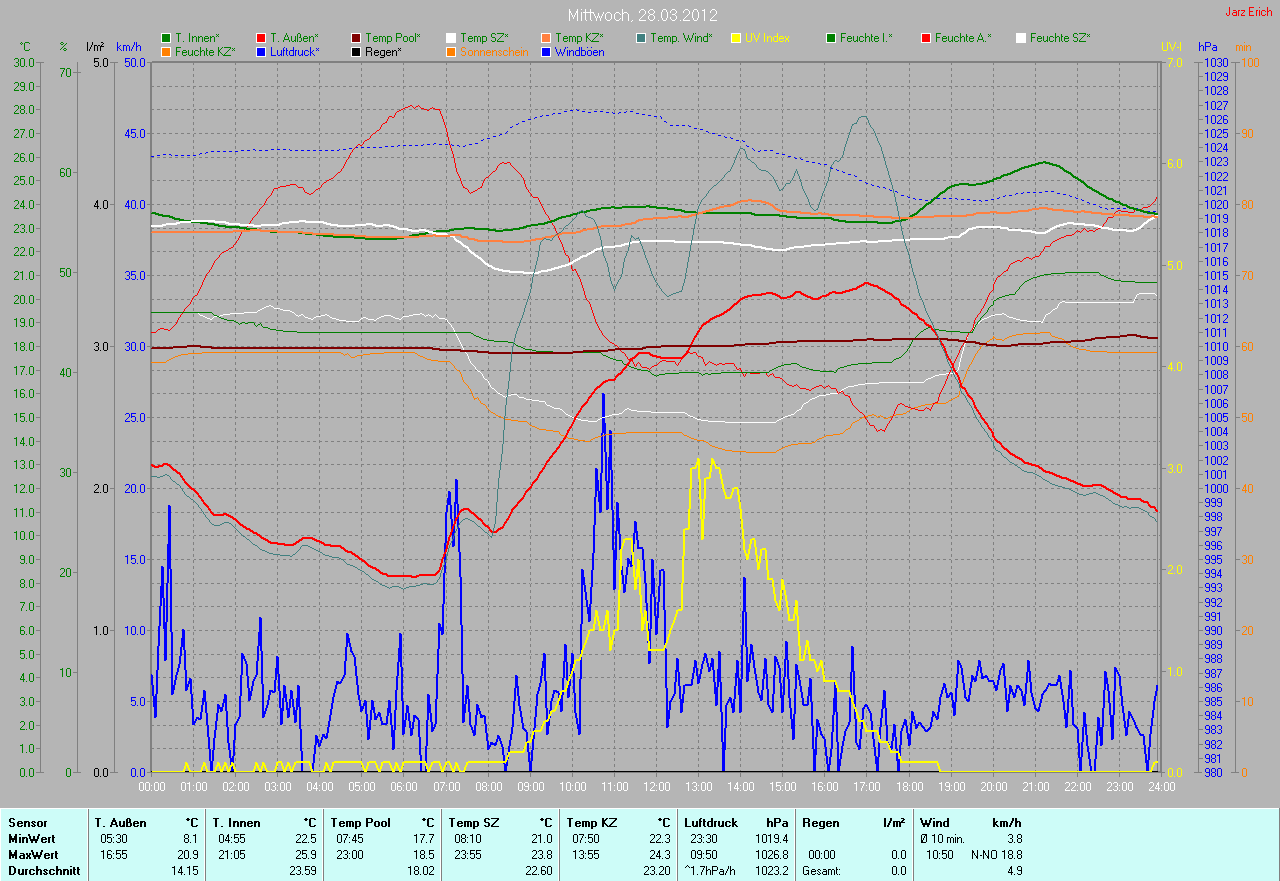Click the Windböen legend label
This screenshot has height=881, width=1280.
click(x=579, y=51)
